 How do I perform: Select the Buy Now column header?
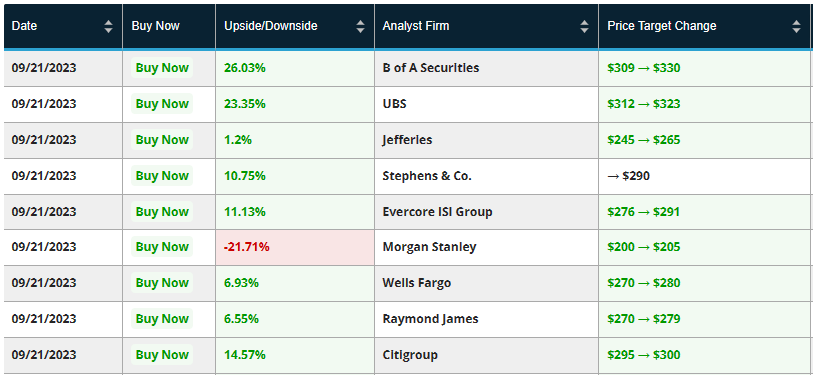point(169,26)
